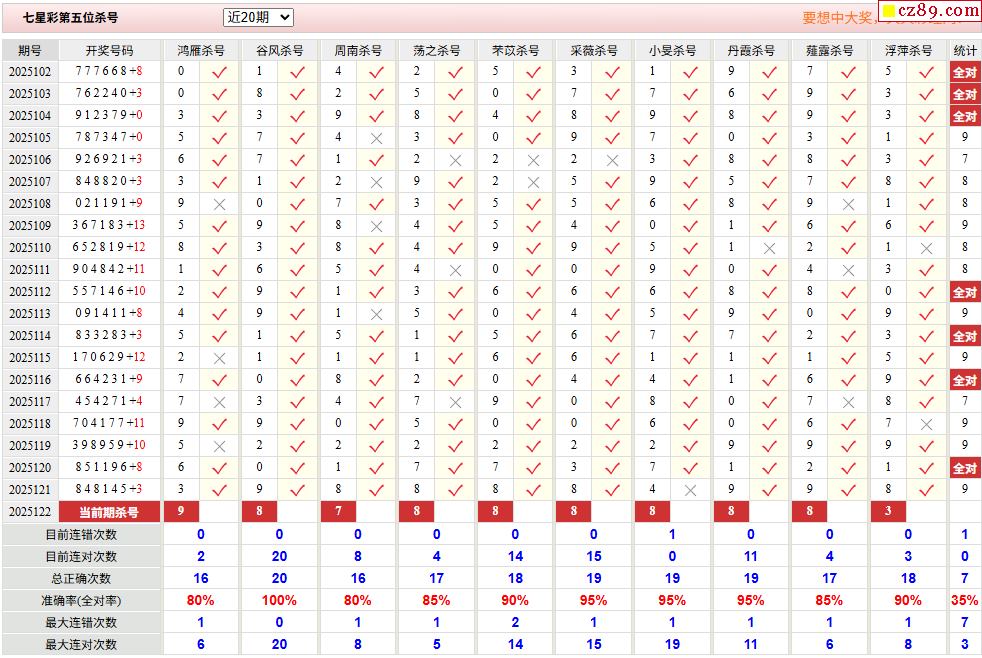Click the check mark for 芣苡杀号 in row 2025113
The image size is (982, 658).
pos(534,314)
